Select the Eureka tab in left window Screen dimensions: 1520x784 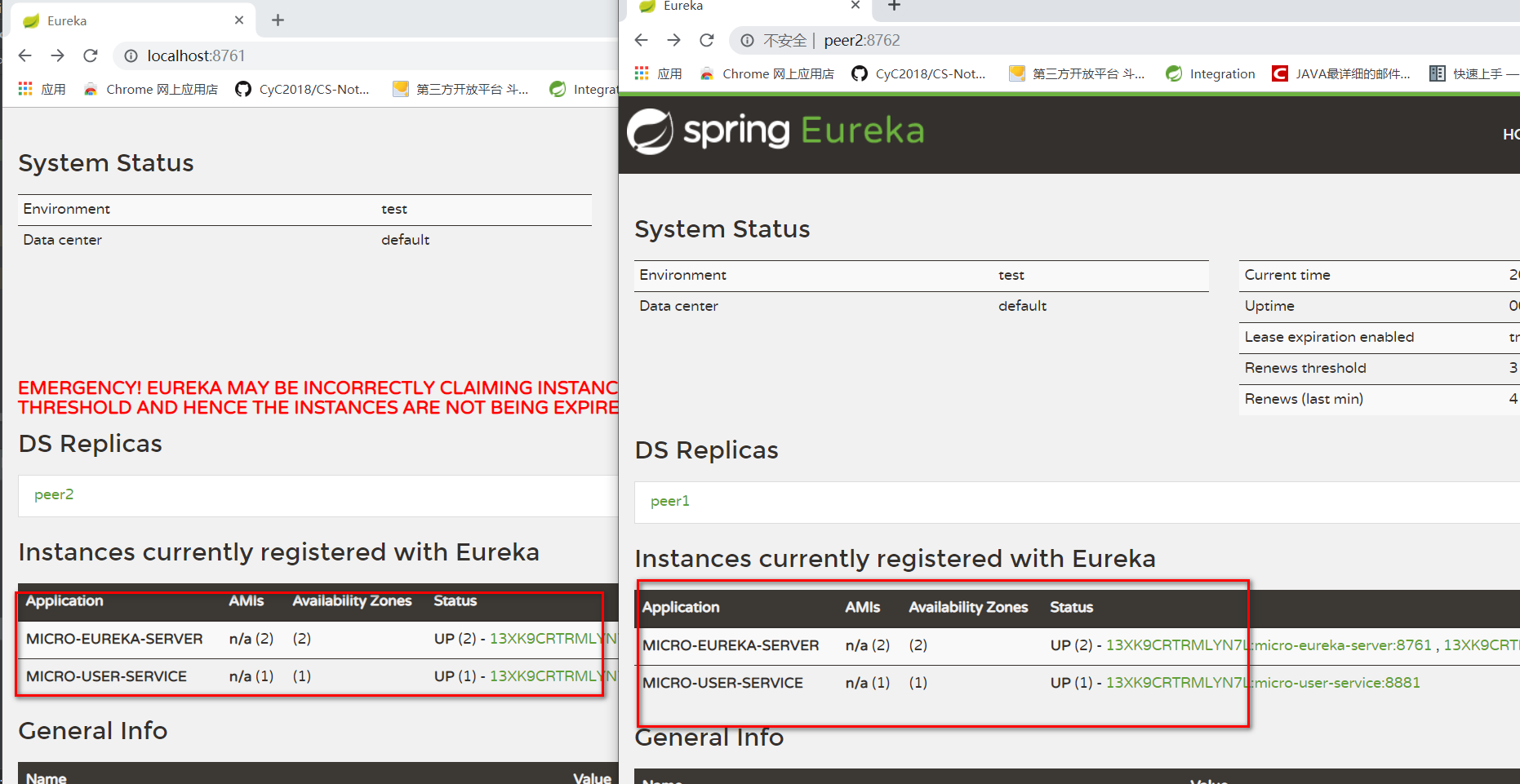pos(135,20)
